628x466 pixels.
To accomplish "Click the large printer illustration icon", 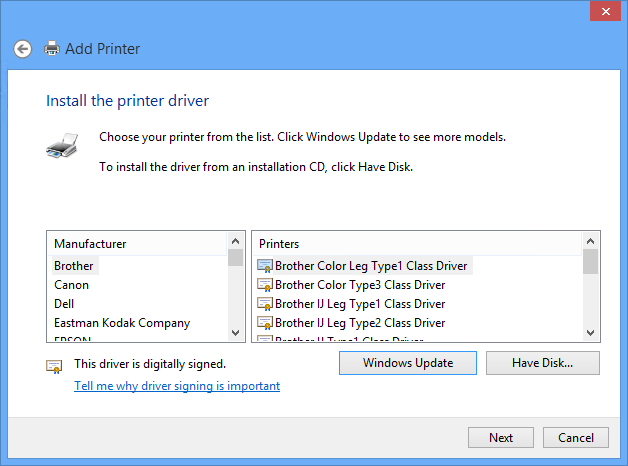I will coord(61,146).
